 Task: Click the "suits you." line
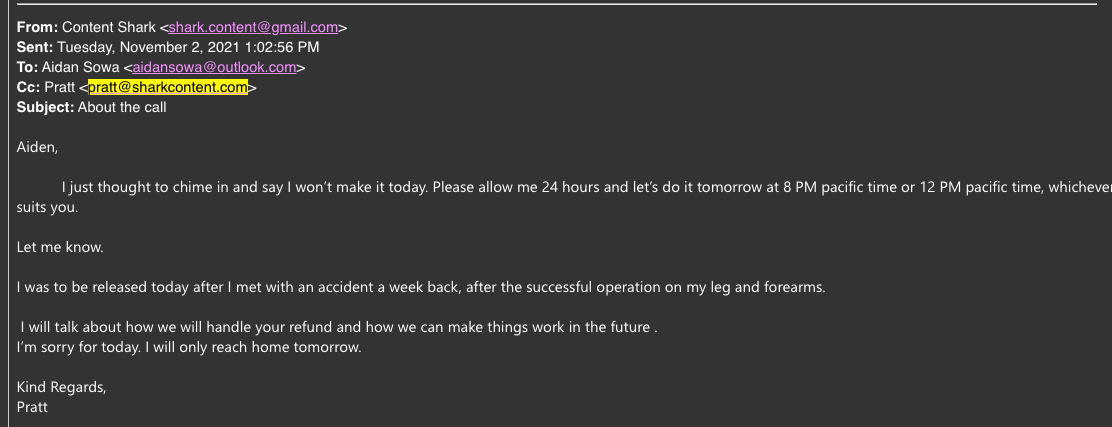[x=48, y=208]
